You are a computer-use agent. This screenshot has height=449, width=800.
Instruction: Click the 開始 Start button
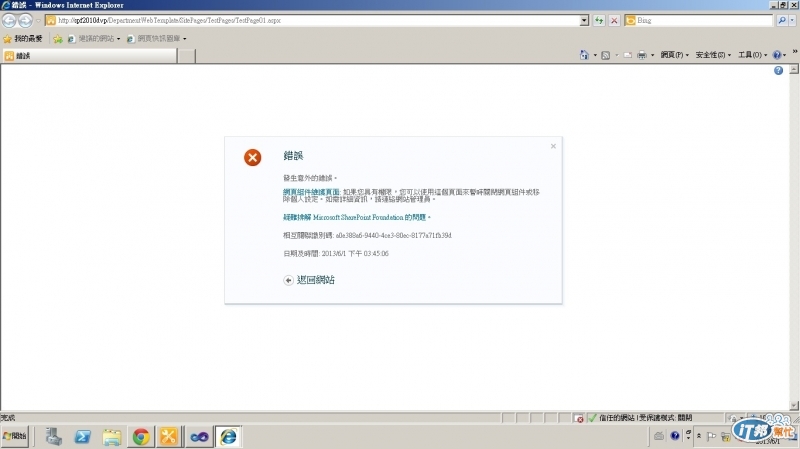tap(15, 436)
